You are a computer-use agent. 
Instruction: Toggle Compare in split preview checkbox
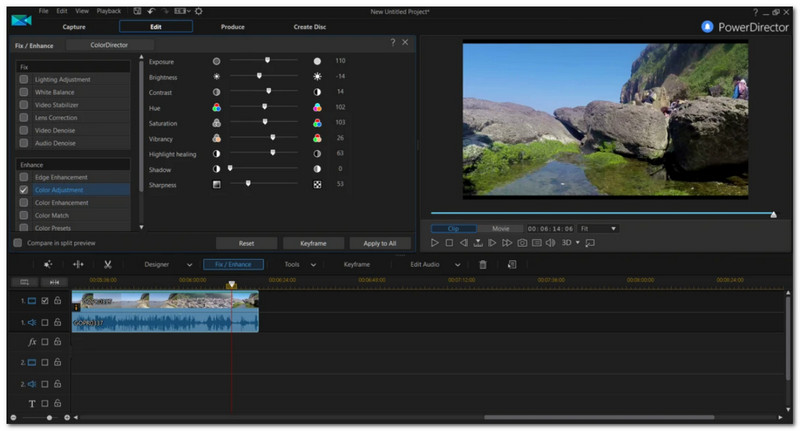coord(17,243)
